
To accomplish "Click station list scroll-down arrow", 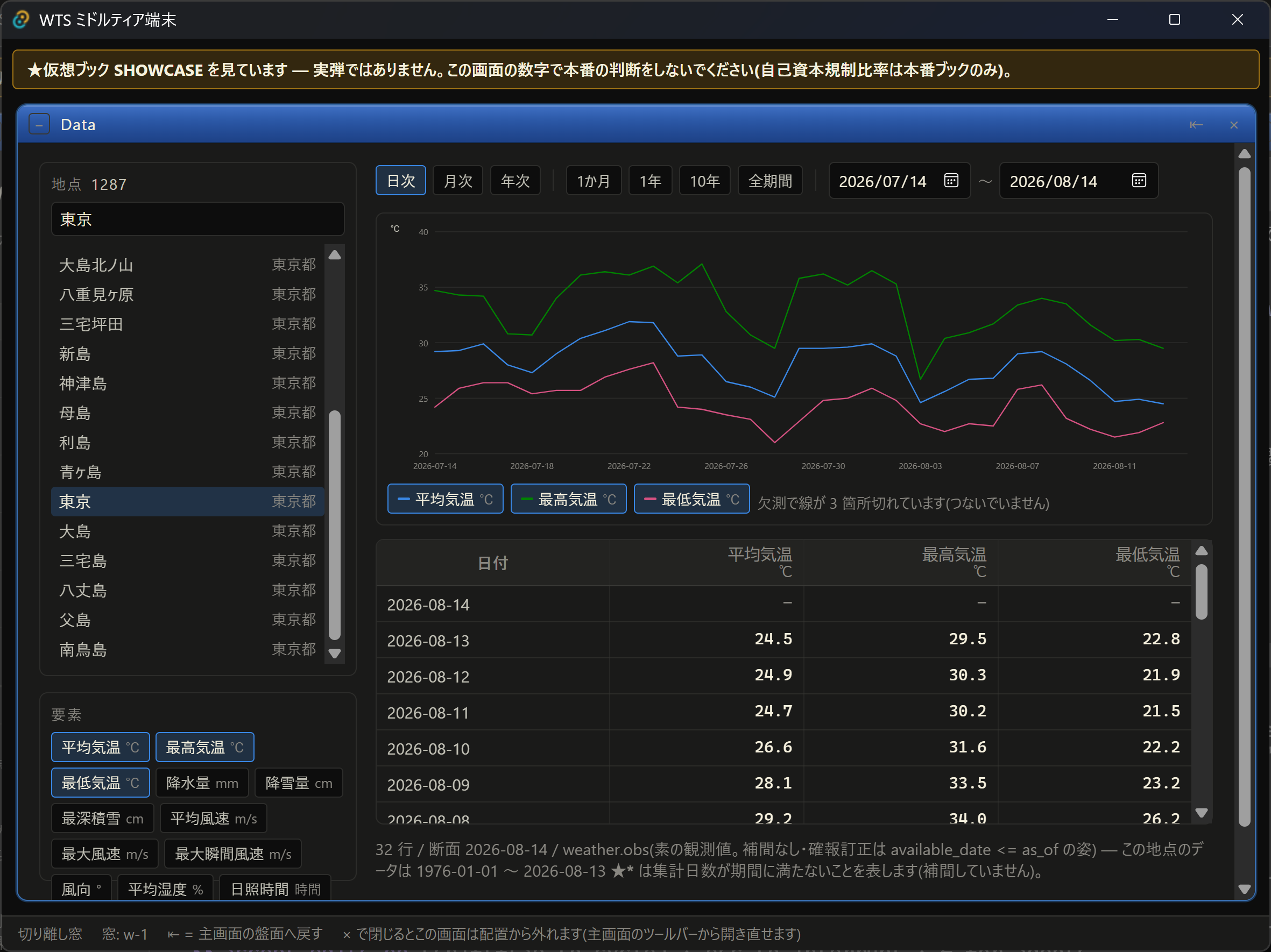I will 334,653.
